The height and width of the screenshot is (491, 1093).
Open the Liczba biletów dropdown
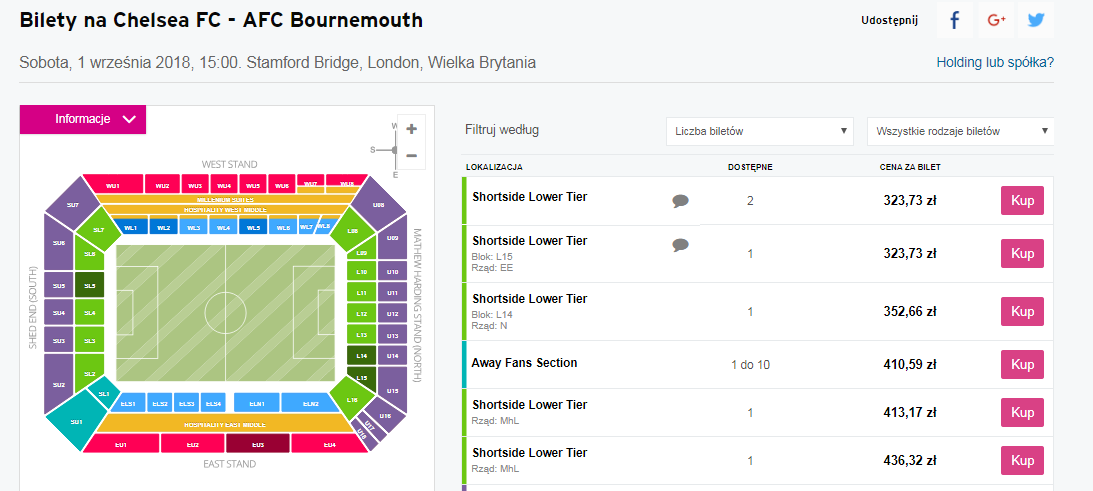(x=759, y=131)
